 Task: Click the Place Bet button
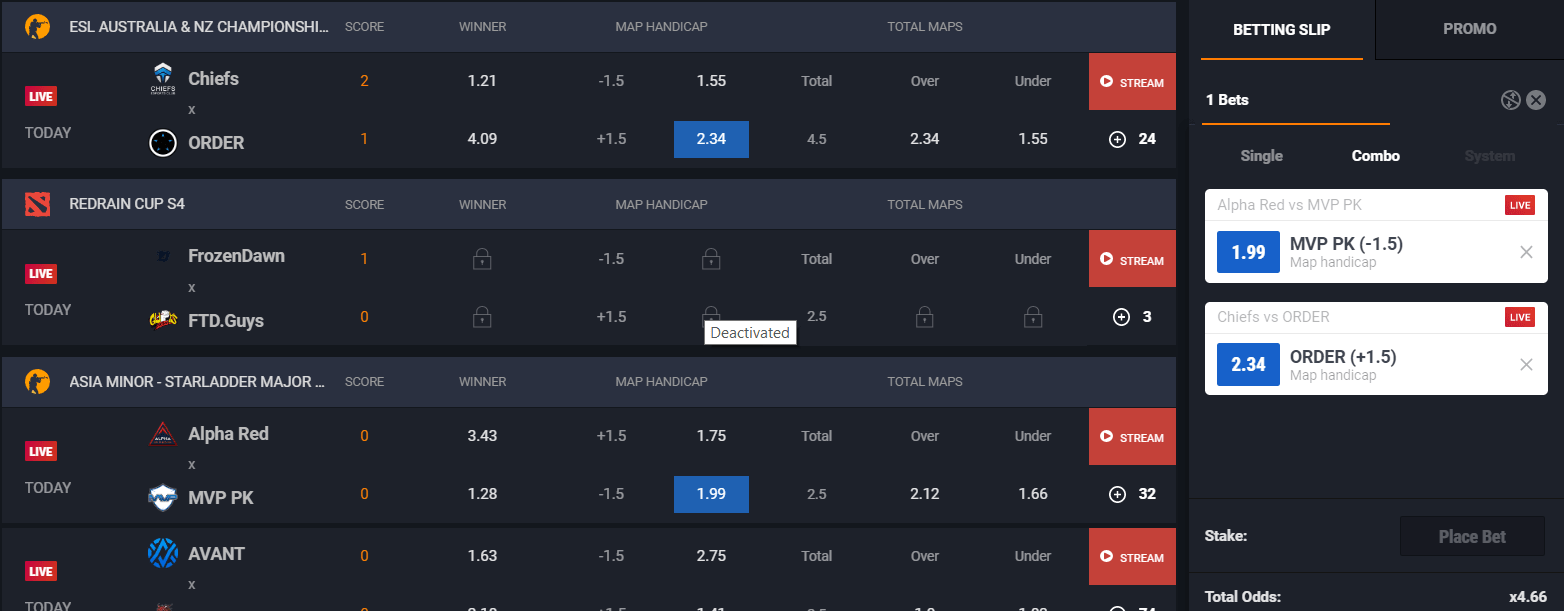coord(1472,536)
